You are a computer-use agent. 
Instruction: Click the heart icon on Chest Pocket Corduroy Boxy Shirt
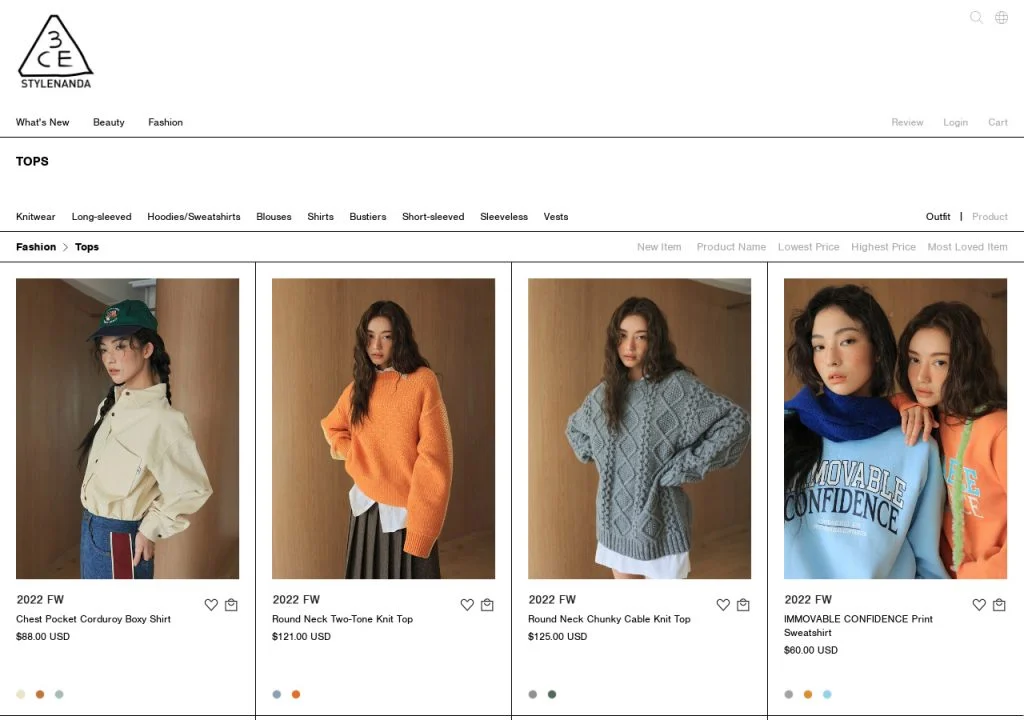pyautogui.click(x=211, y=604)
